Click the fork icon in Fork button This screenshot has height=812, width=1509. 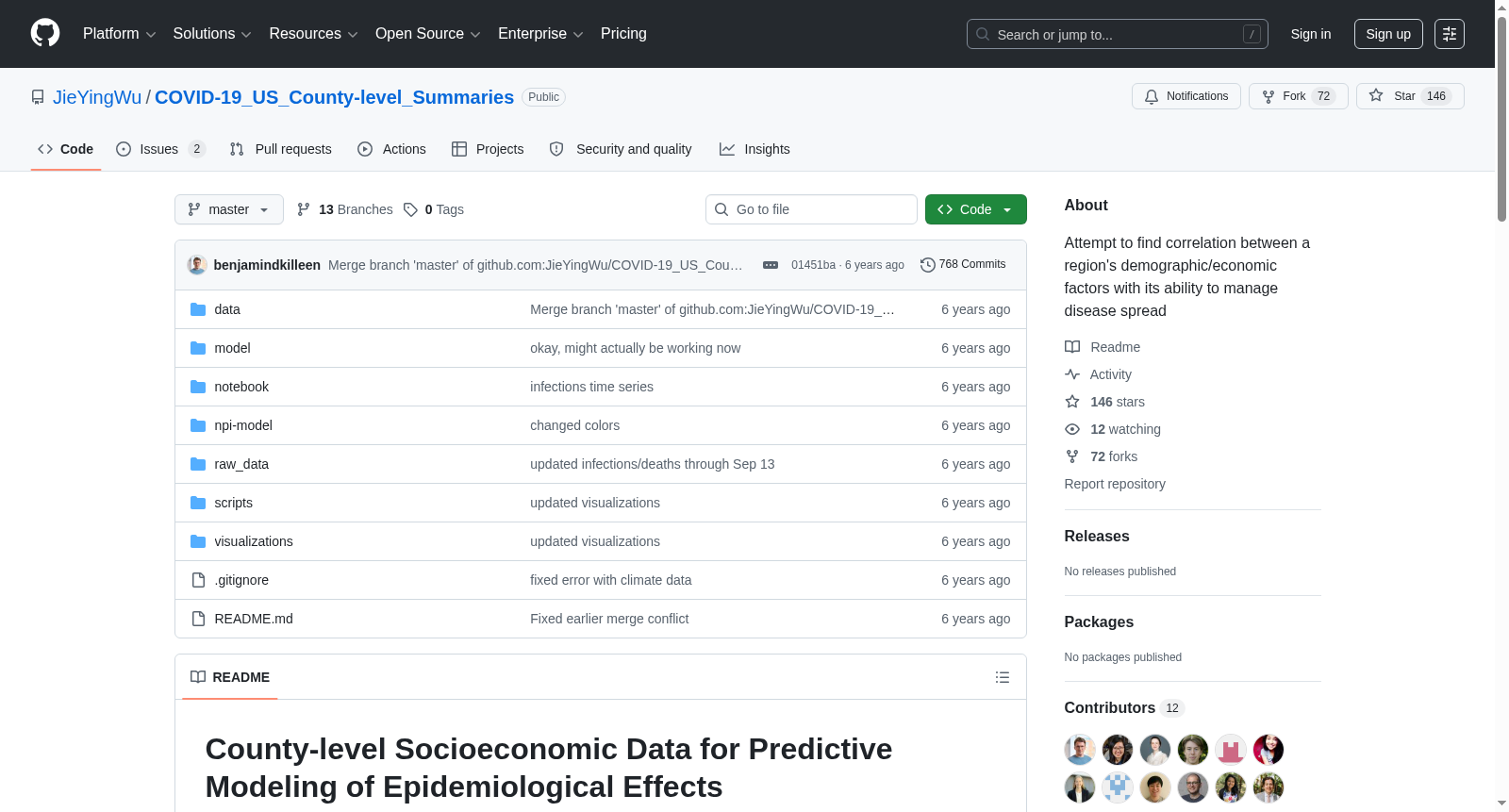[x=1269, y=96]
